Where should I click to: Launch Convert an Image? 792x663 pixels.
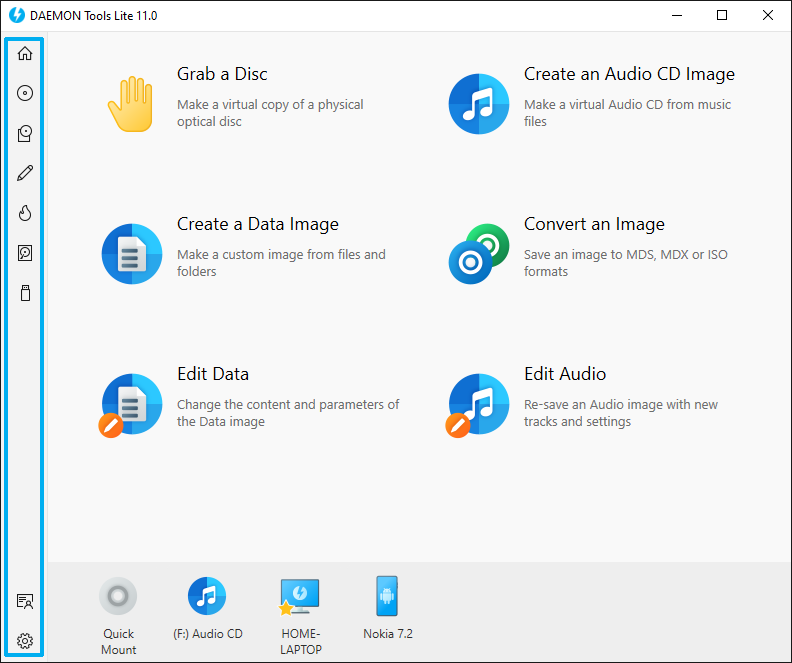594,224
